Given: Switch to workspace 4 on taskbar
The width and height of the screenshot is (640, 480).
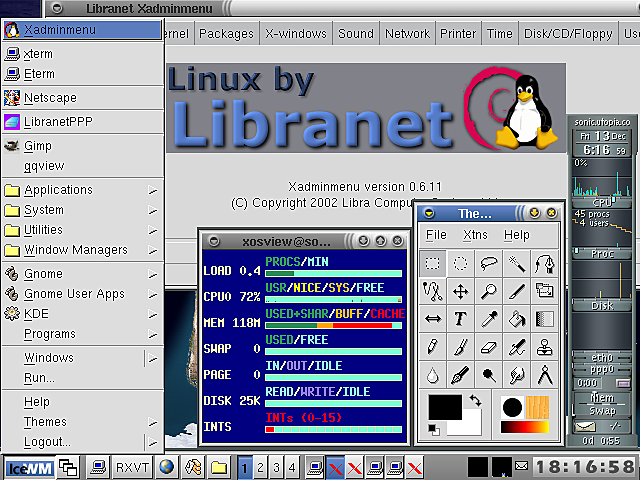Looking at the screenshot, I should 292,467.
